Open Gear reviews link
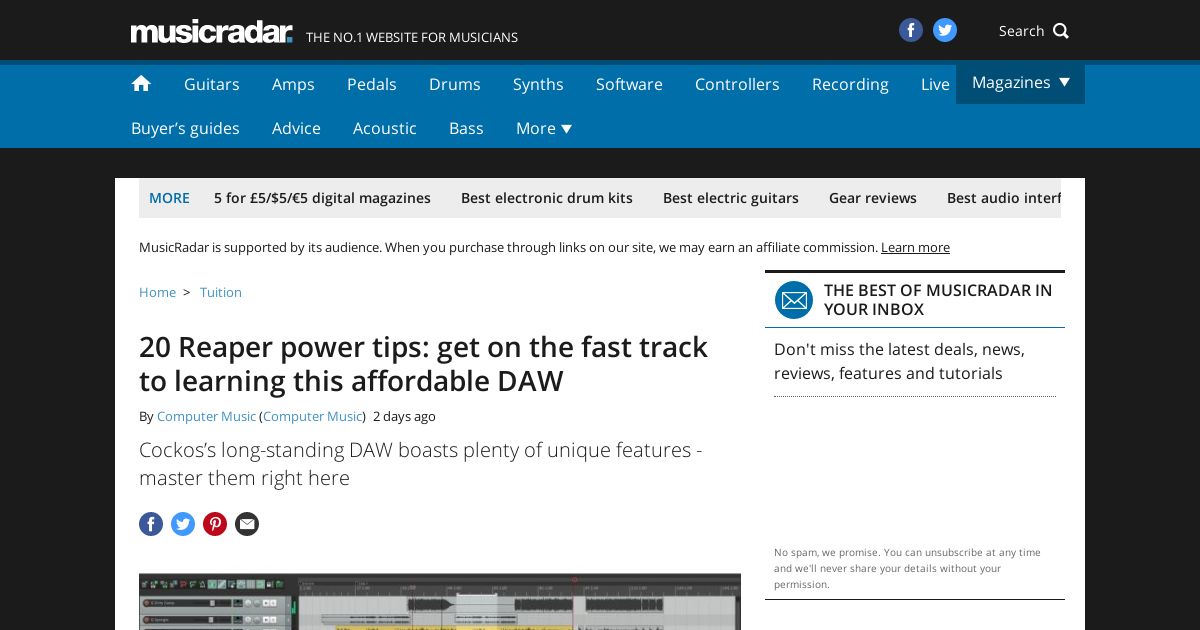Viewport: 1200px width, 630px height. [x=873, y=198]
